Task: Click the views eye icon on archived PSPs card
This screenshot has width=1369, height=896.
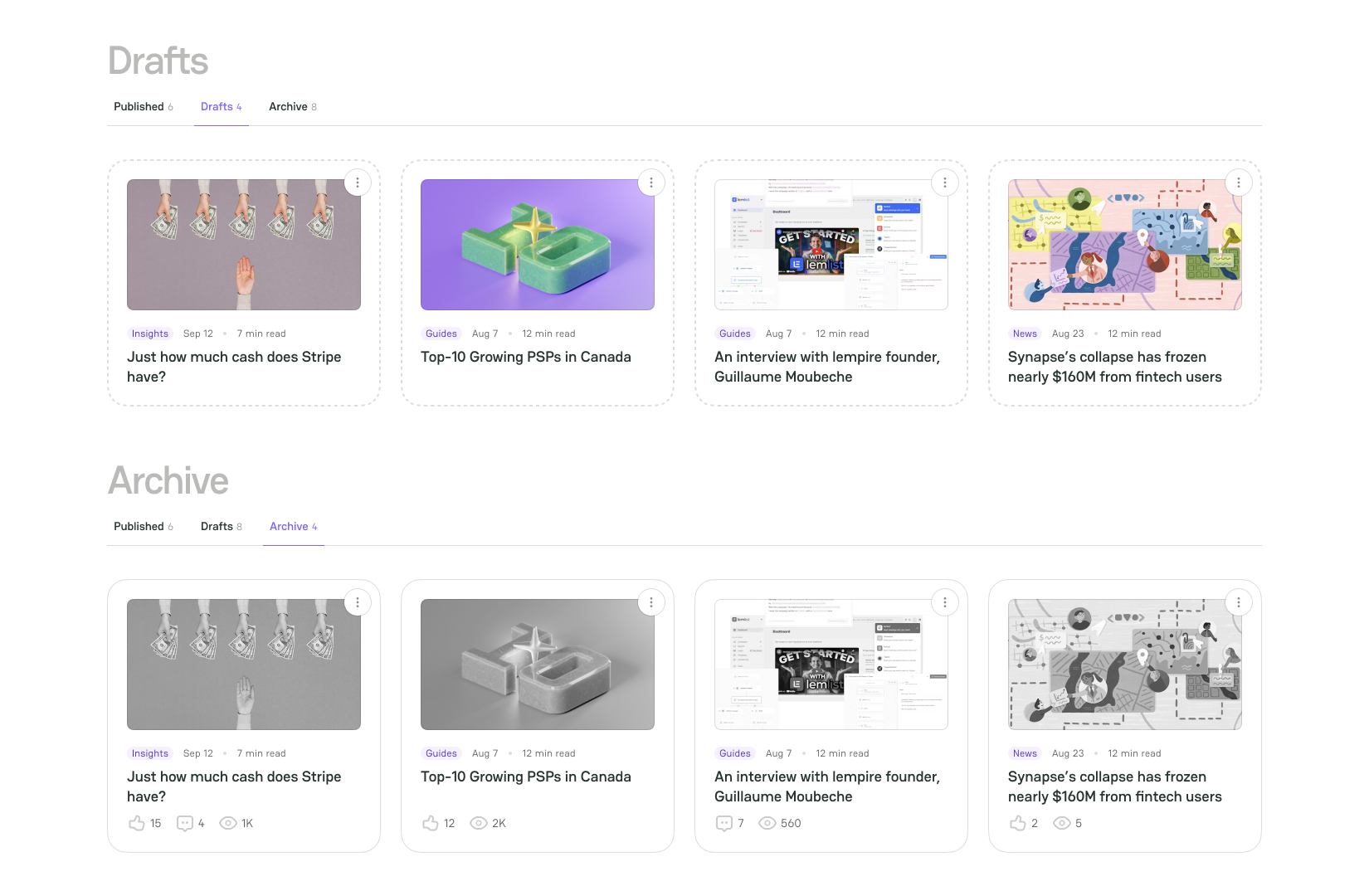Action: [479, 823]
